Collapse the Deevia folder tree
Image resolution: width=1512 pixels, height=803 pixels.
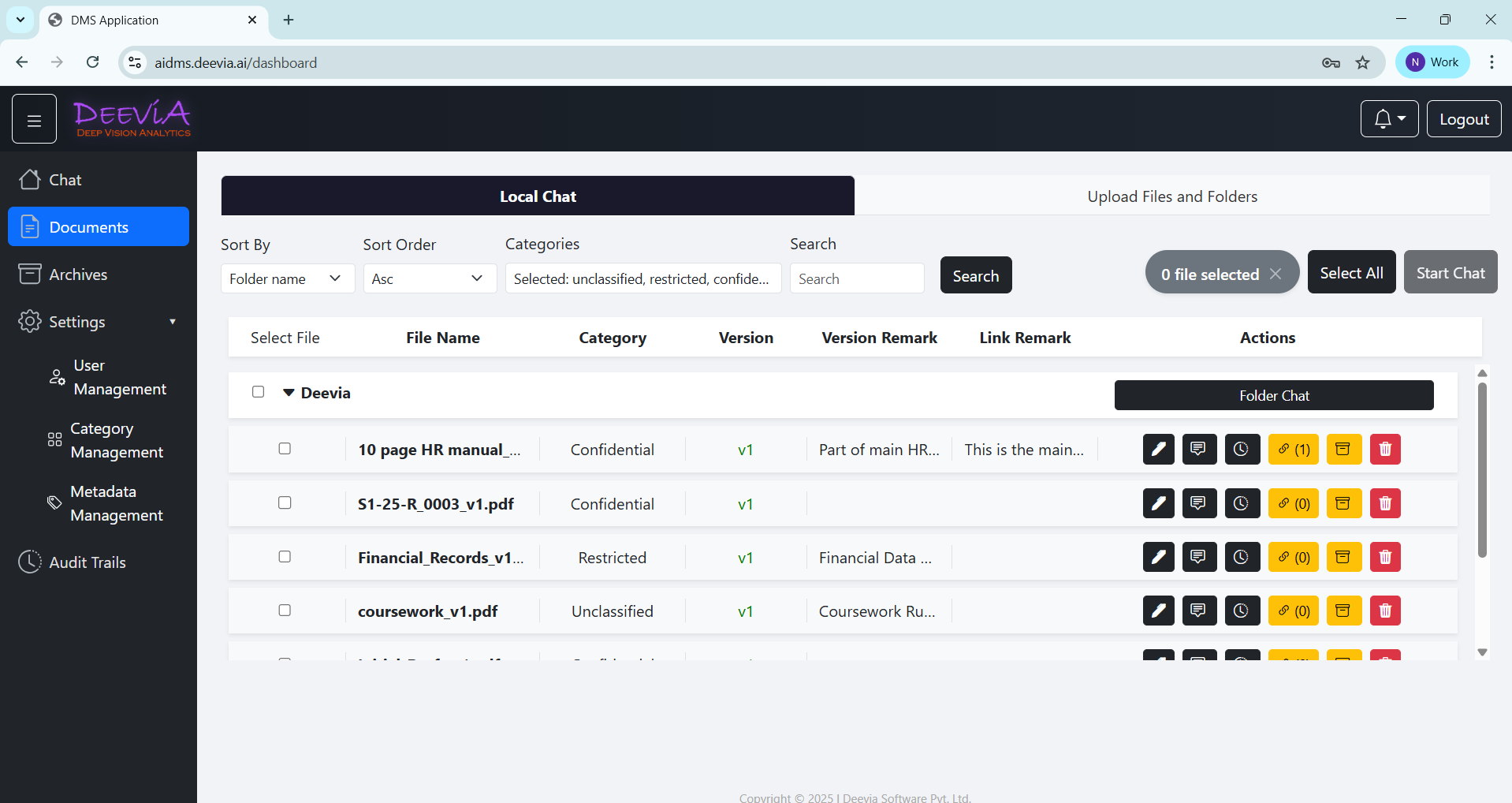(x=289, y=393)
